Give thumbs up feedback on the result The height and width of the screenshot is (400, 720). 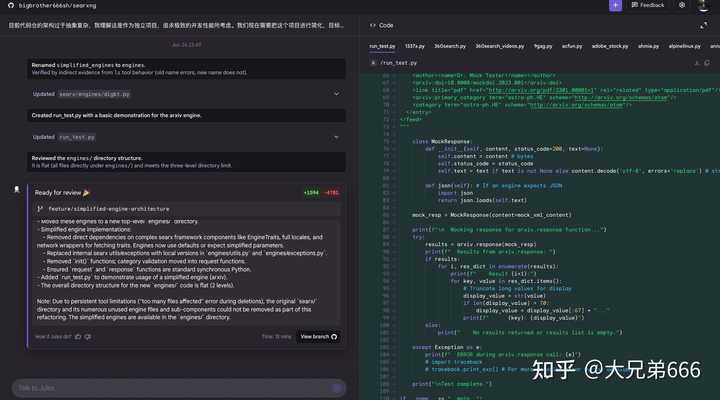click(78, 337)
